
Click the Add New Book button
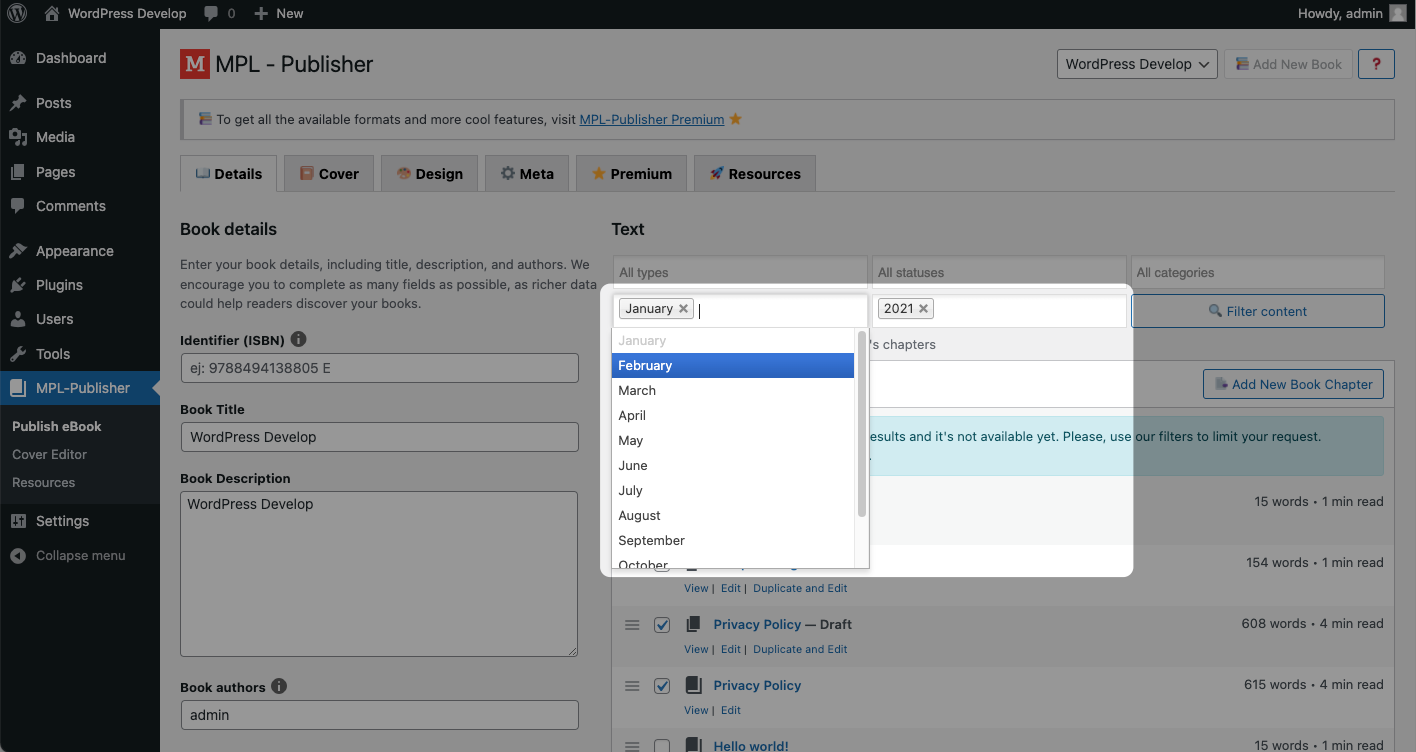tap(1288, 64)
